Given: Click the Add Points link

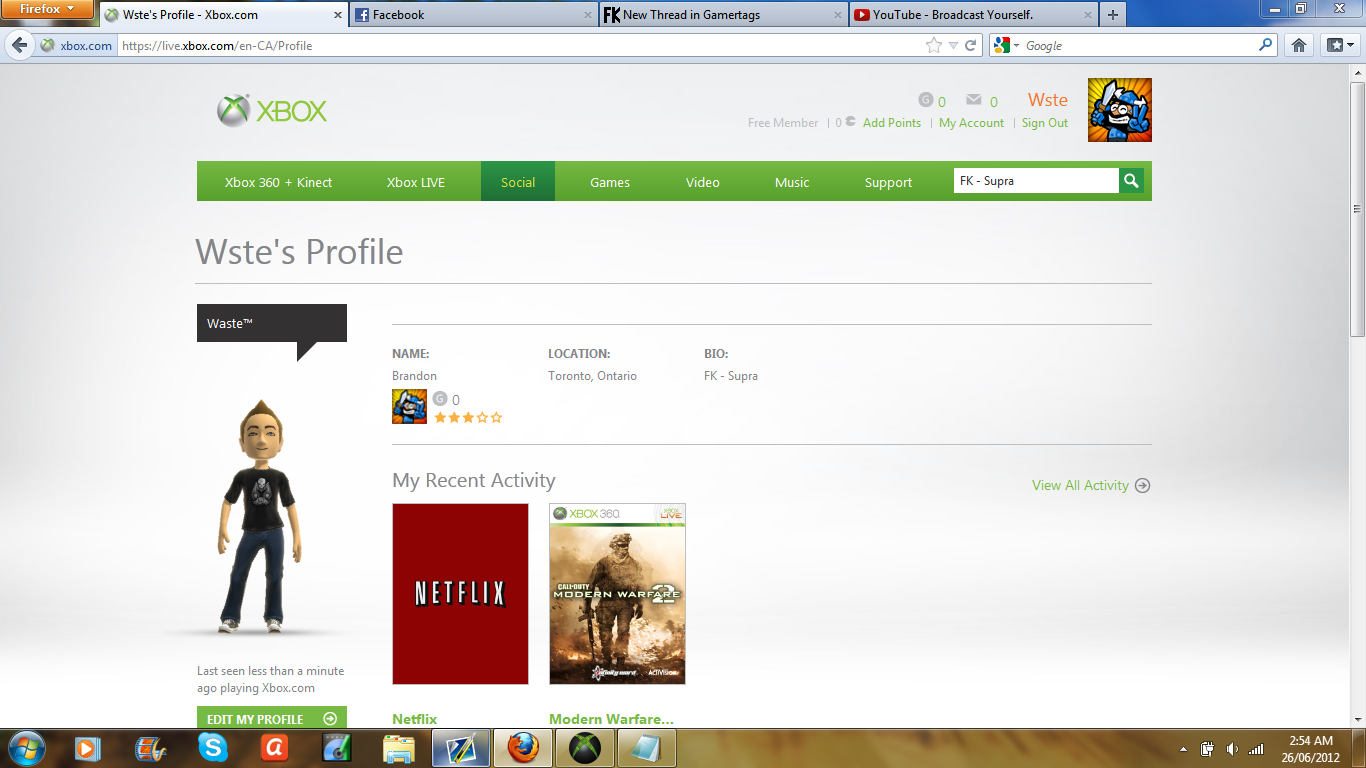Looking at the screenshot, I should click(892, 123).
